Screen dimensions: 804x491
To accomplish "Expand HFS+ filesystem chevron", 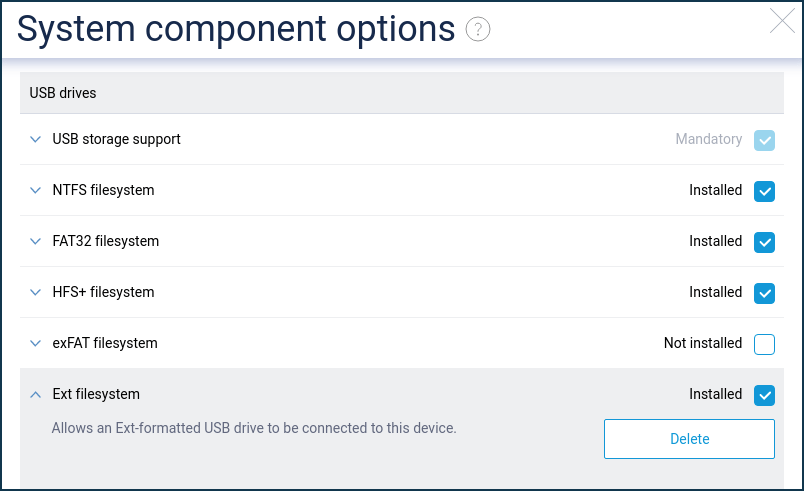I will [x=36, y=293].
